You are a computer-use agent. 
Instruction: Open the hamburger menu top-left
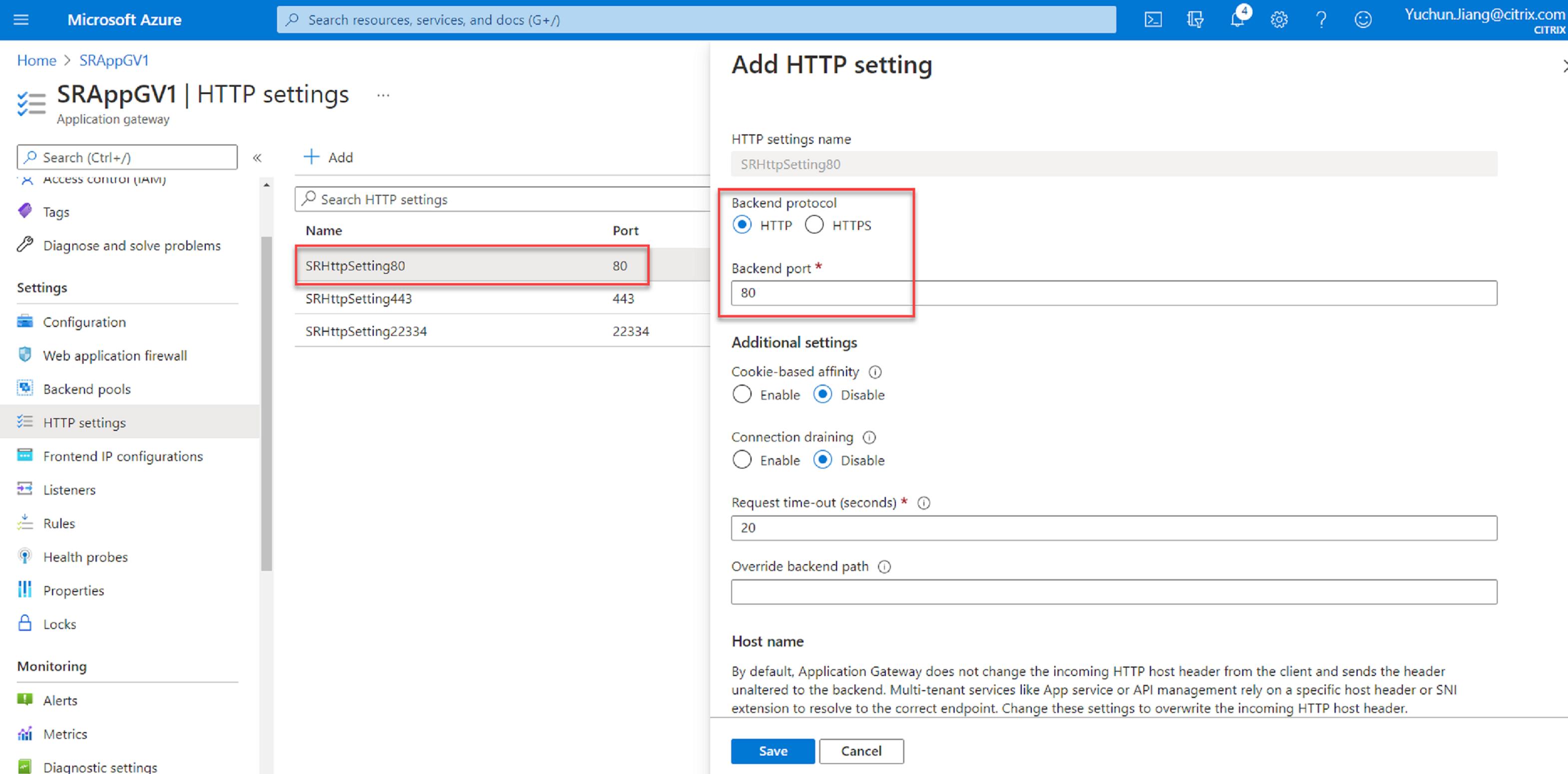[21, 19]
